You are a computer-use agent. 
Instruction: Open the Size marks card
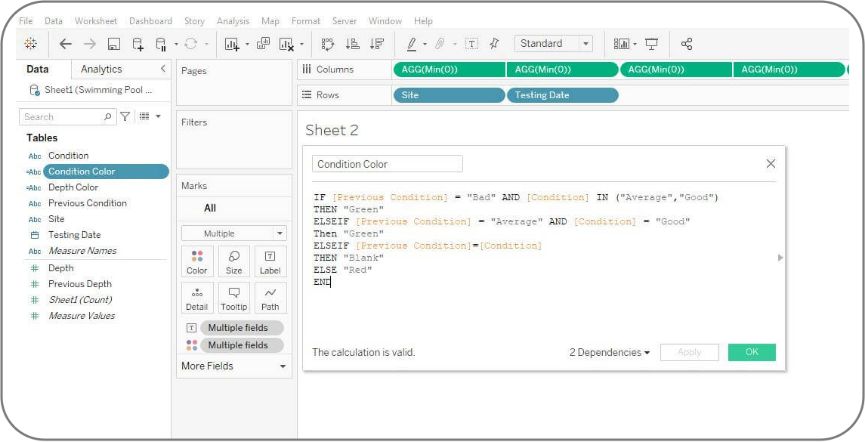[x=234, y=261]
